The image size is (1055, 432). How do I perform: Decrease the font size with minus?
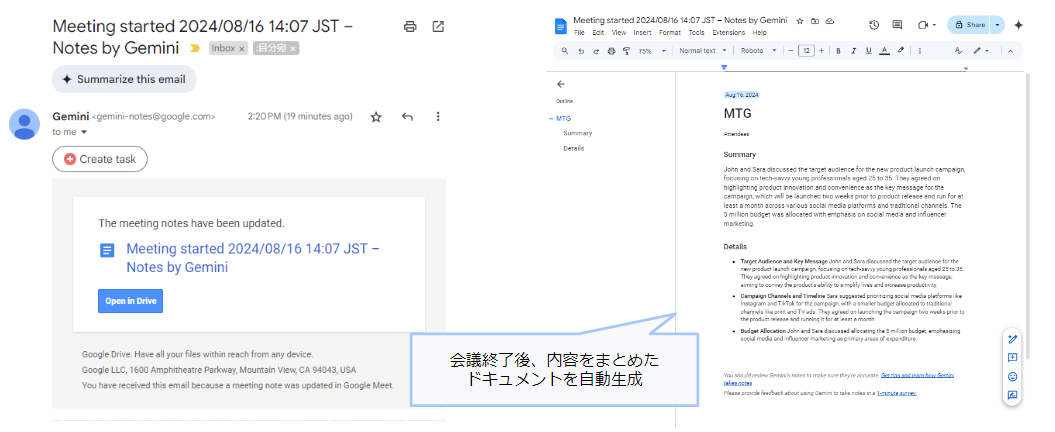point(791,50)
